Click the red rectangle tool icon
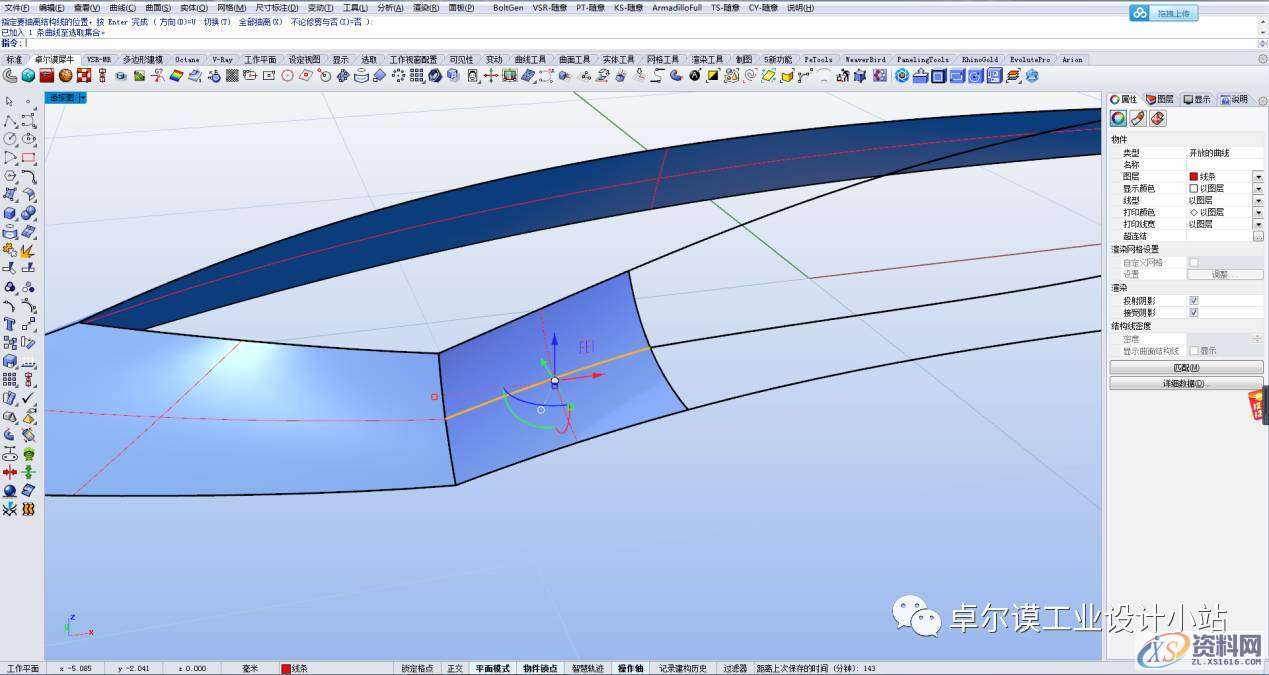This screenshot has height=675, width=1269. tap(28, 158)
